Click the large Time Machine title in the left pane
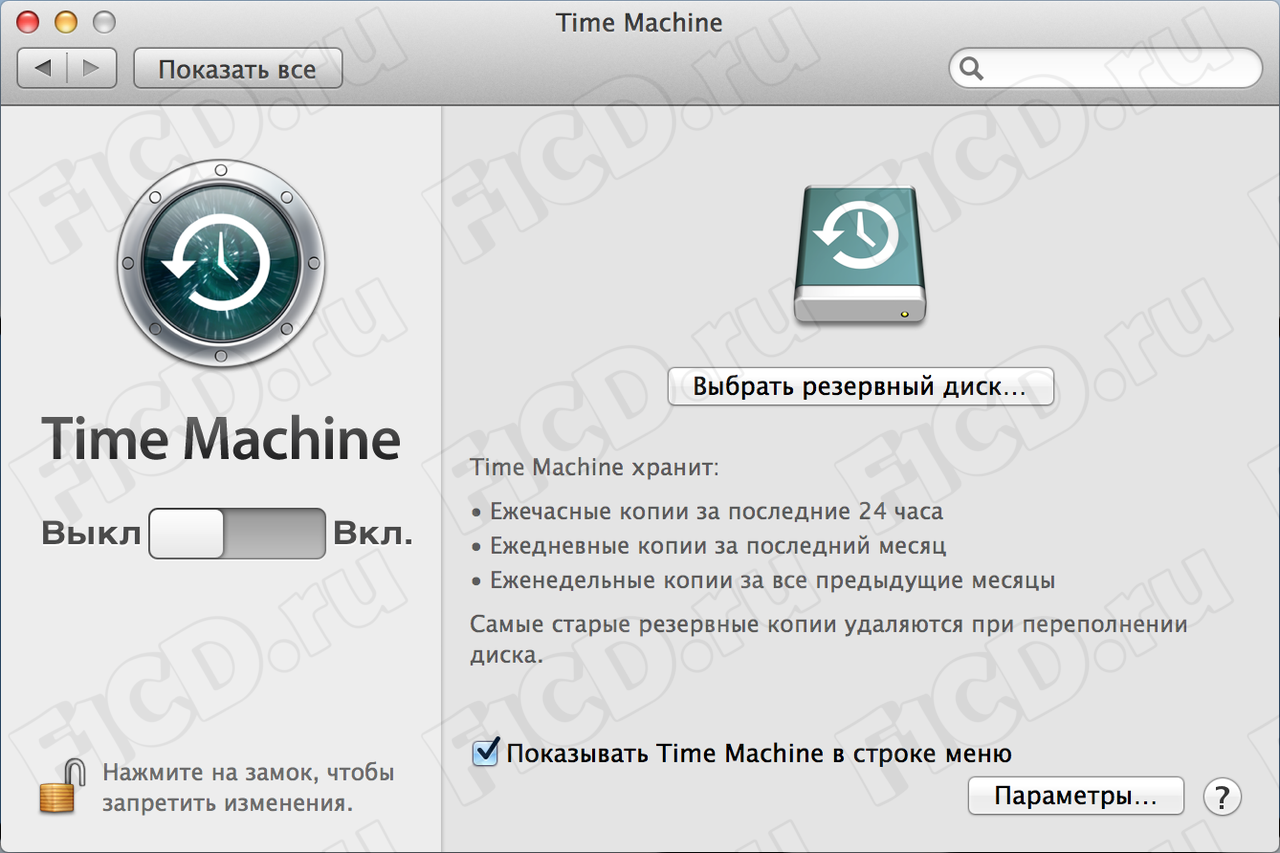 tap(221, 439)
